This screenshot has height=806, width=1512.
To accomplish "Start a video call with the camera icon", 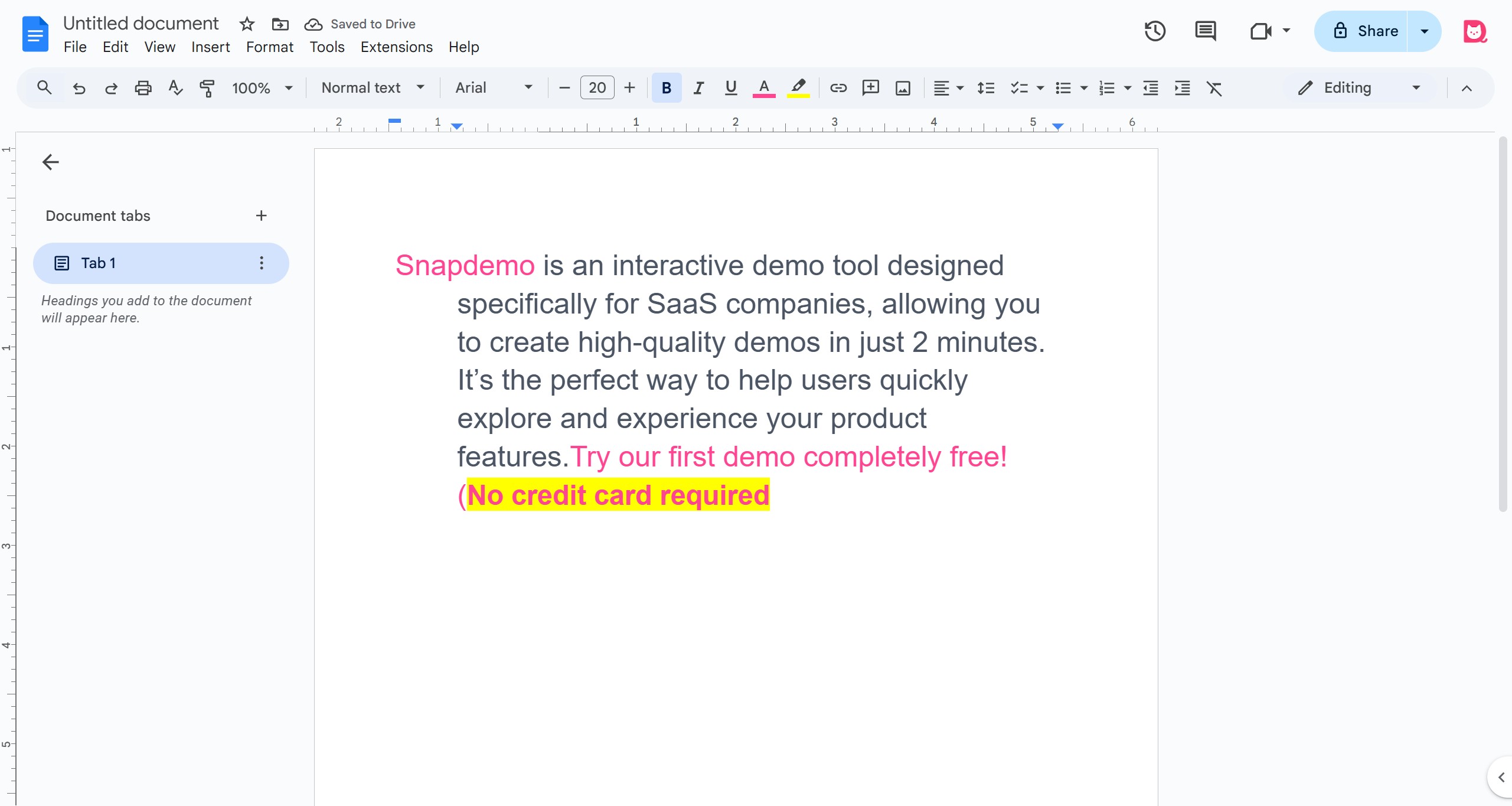I will pyautogui.click(x=1261, y=31).
